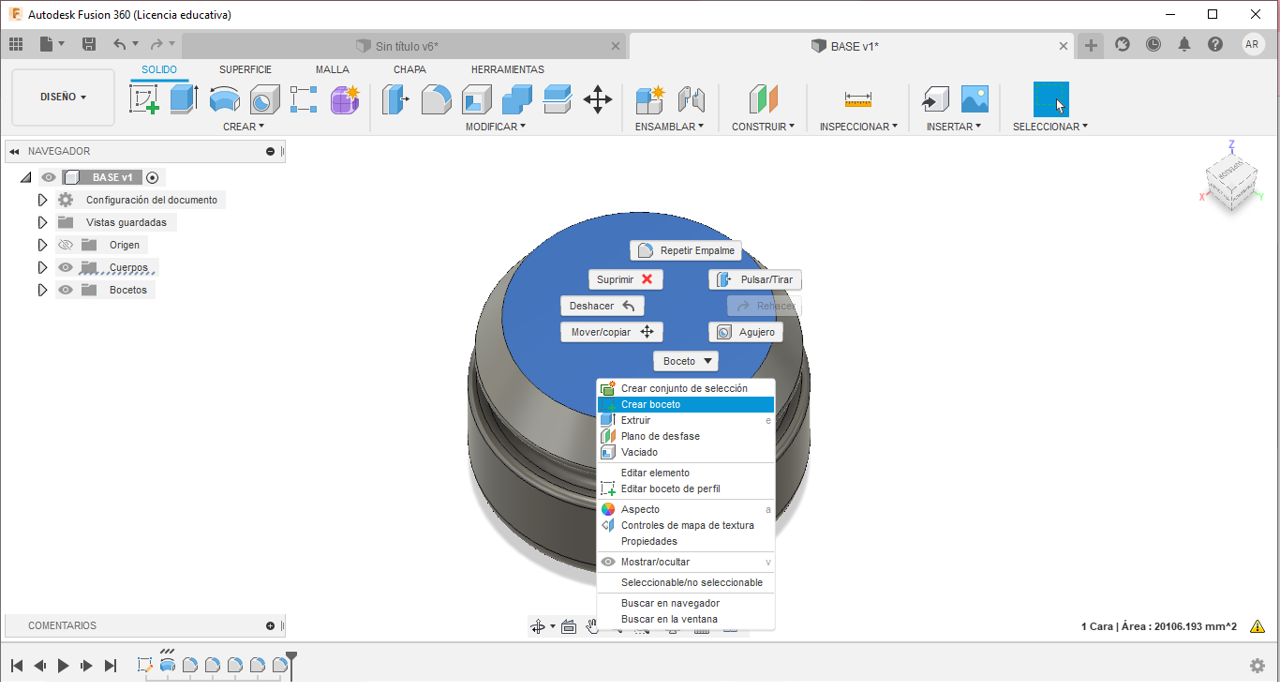Expand the Bocetos tree node

click(x=42, y=290)
